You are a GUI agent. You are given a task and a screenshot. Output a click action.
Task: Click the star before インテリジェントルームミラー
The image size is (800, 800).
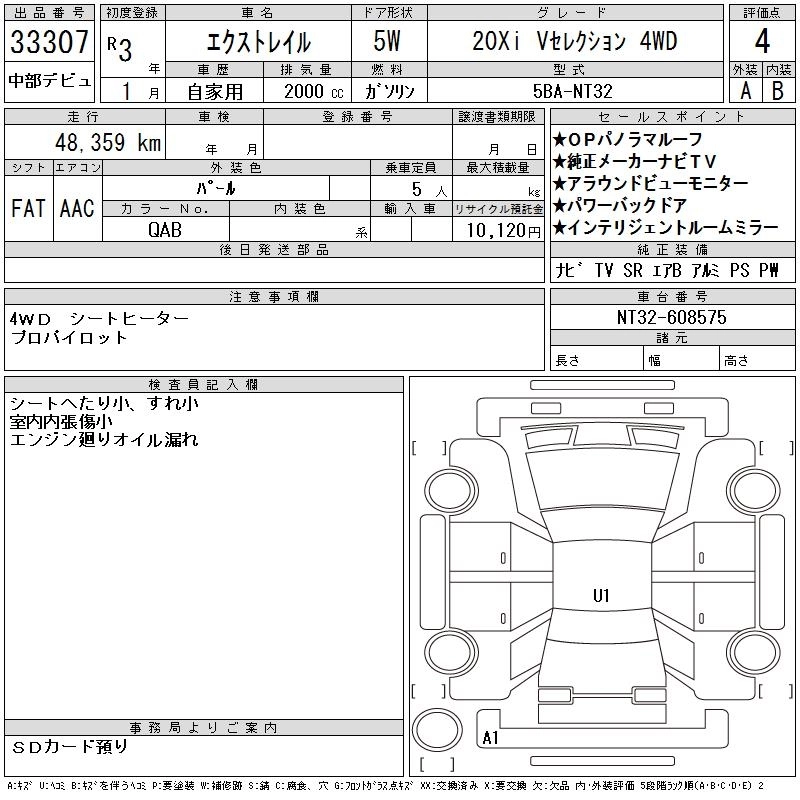tap(560, 228)
